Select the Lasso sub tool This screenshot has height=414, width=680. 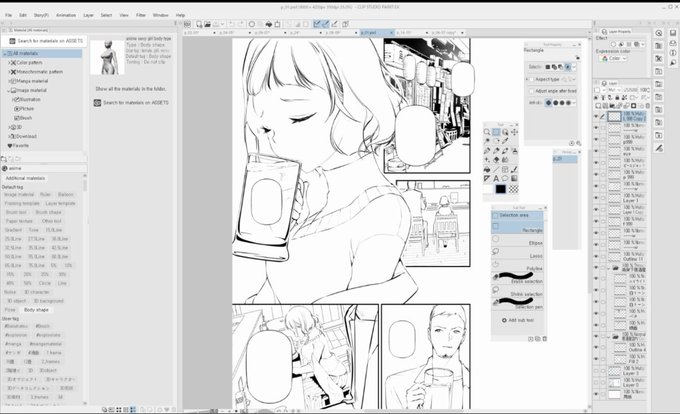coord(517,254)
